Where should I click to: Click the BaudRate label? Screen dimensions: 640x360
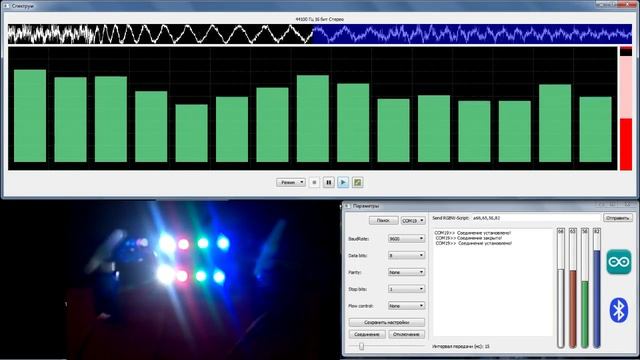358,239
